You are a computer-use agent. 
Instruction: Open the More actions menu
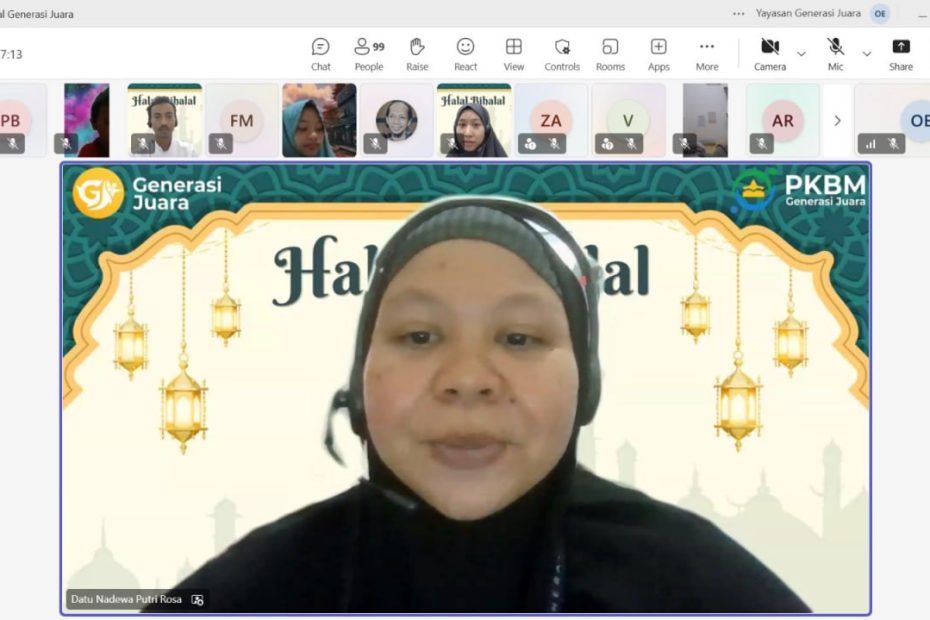pos(706,54)
